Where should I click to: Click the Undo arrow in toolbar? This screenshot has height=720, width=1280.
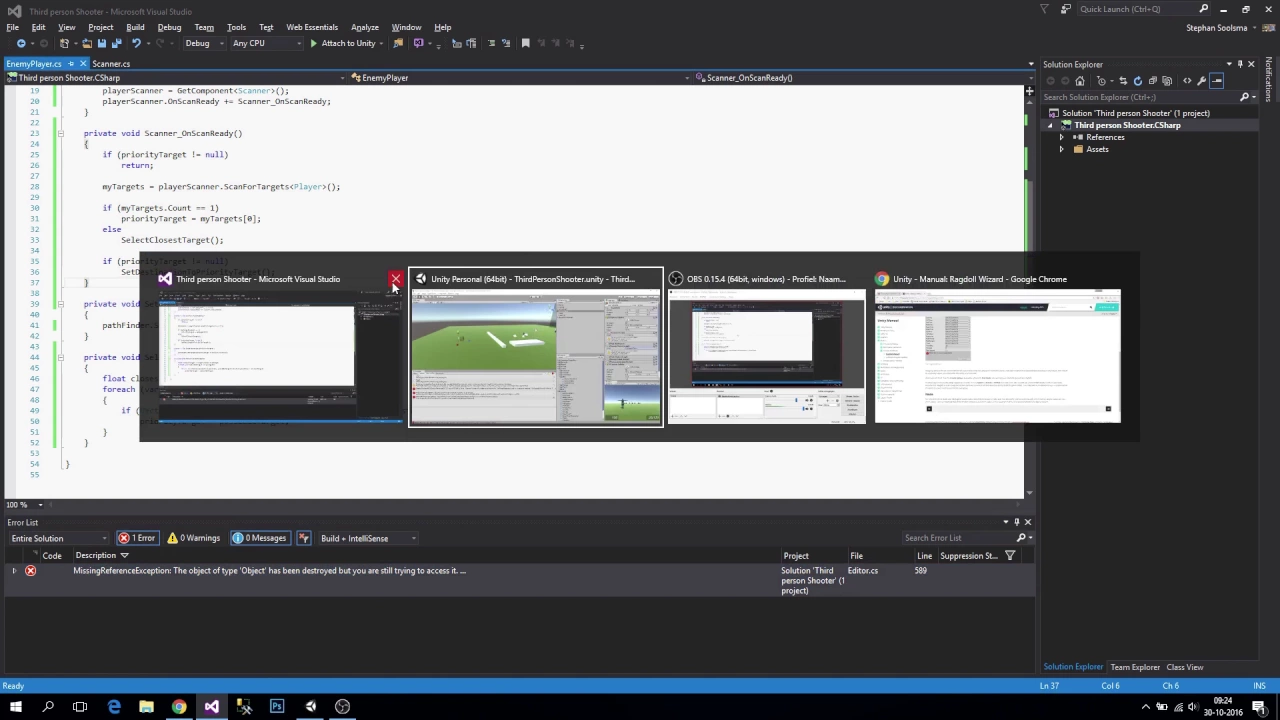click(x=136, y=43)
